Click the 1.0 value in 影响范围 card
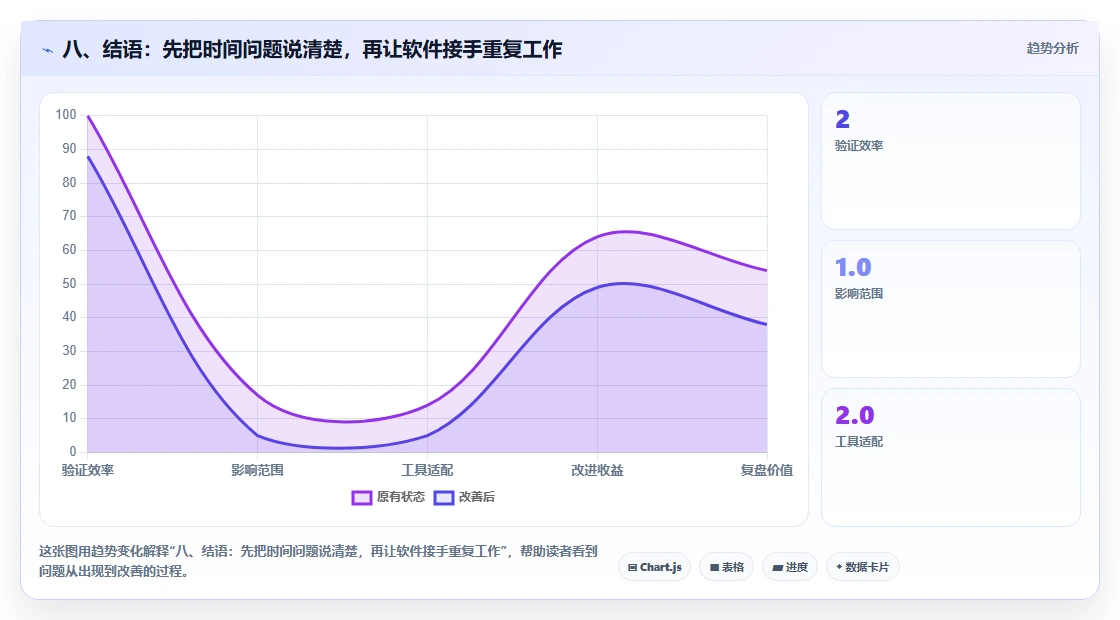This screenshot has height=620, width=1120. (853, 267)
